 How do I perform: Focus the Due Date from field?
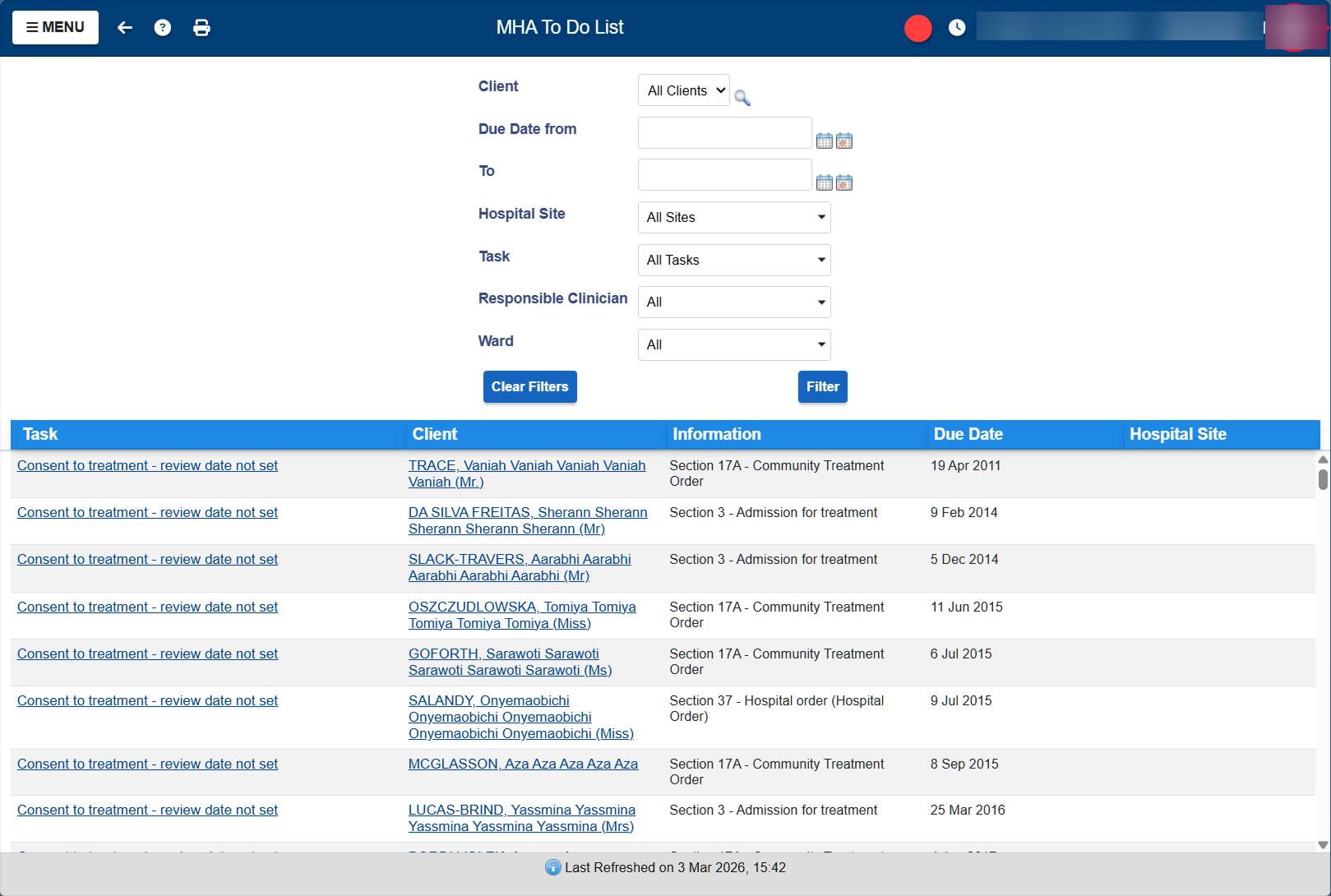[725, 132]
